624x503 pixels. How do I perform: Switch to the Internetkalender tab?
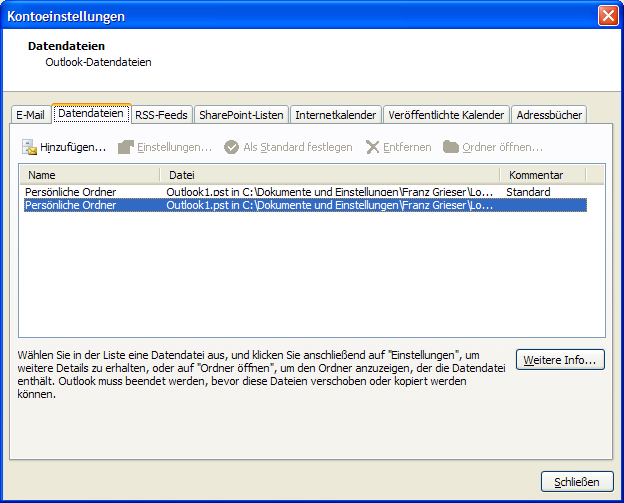(336, 115)
